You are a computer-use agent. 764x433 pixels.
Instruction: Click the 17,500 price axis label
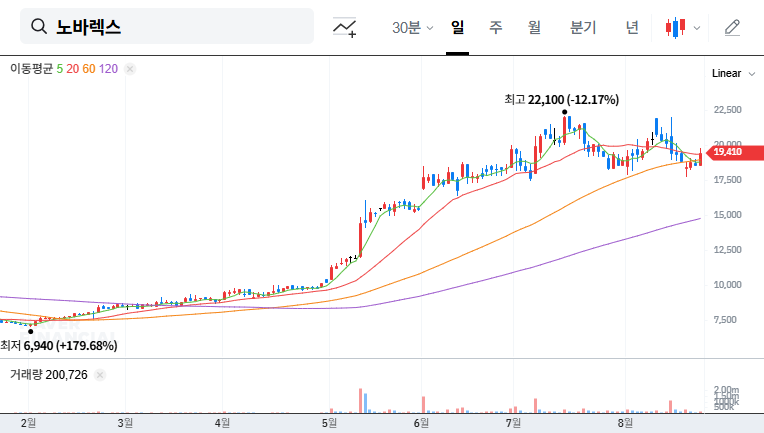727,180
